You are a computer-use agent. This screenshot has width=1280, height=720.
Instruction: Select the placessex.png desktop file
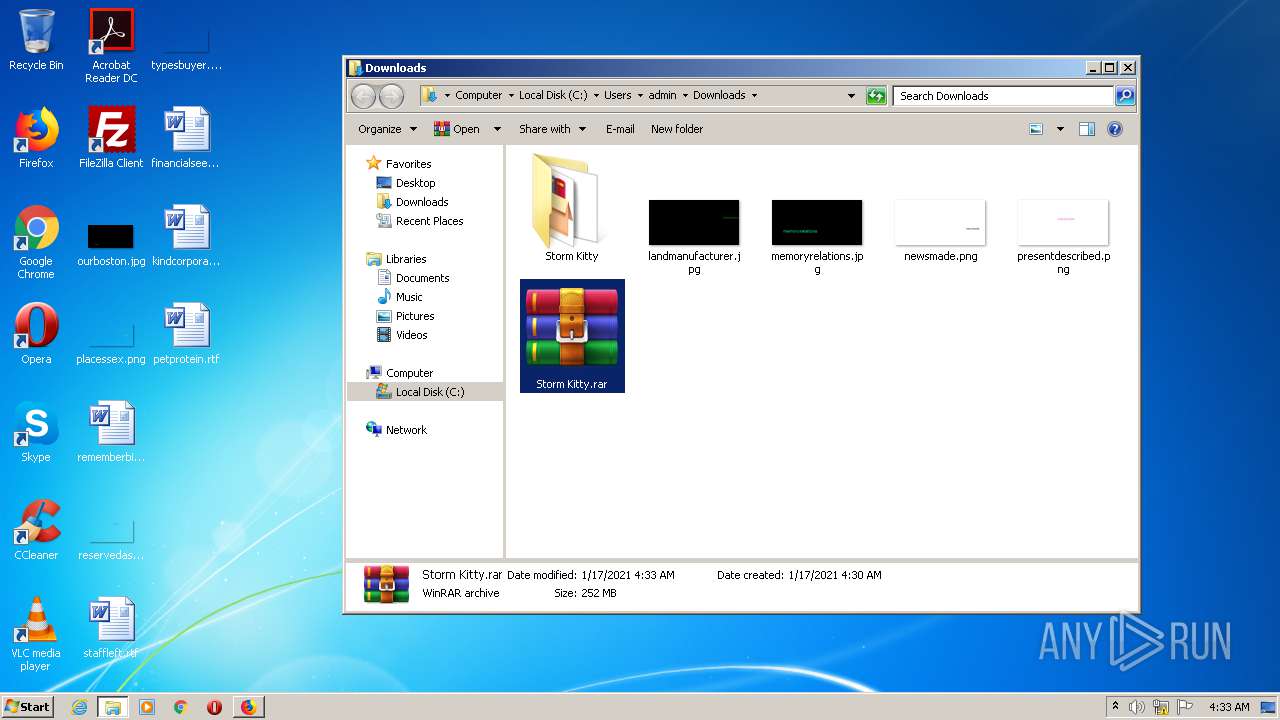pyautogui.click(x=111, y=340)
